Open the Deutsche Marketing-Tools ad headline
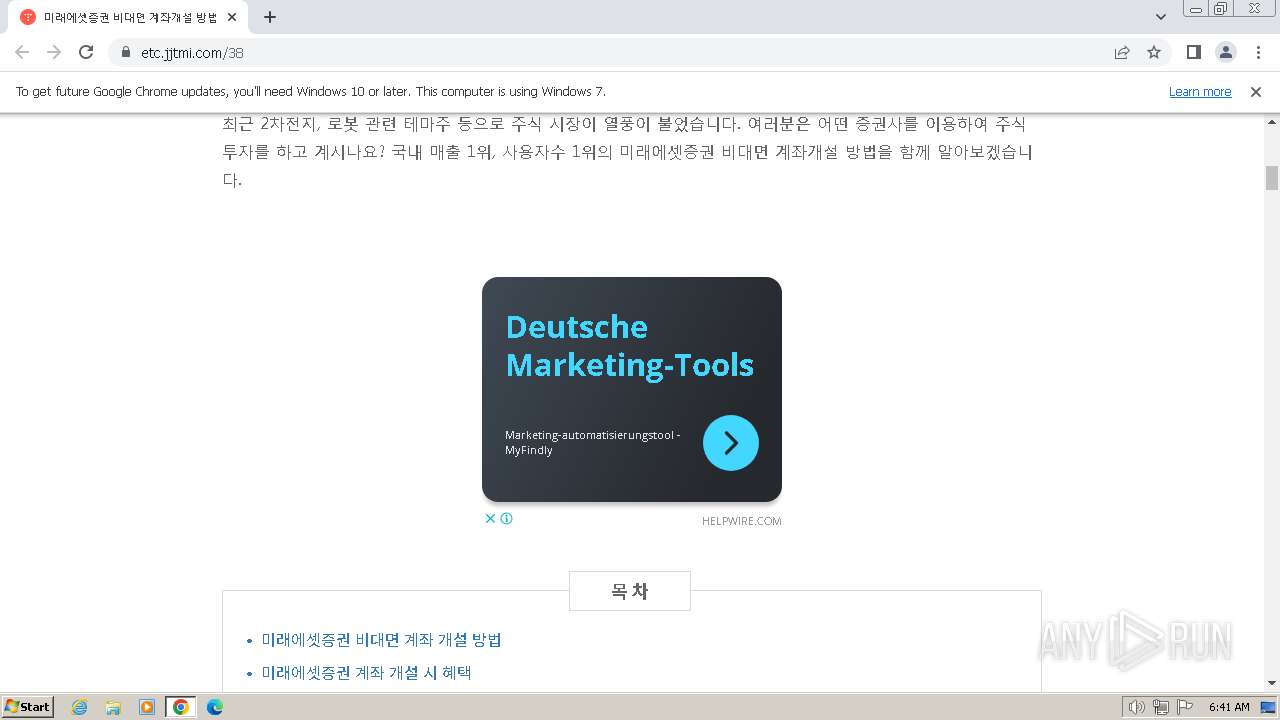1280x720 pixels. pyautogui.click(x=630, y=346)
